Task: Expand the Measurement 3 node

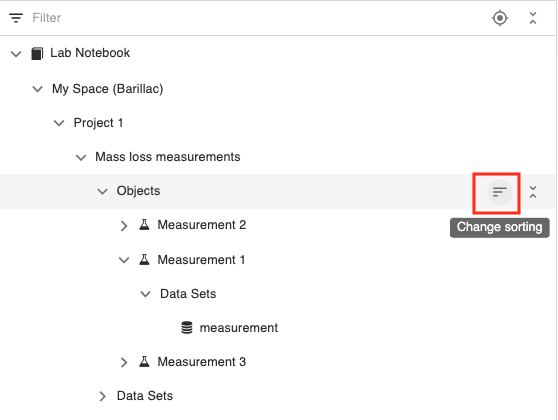Action: (x=123, y=362)
